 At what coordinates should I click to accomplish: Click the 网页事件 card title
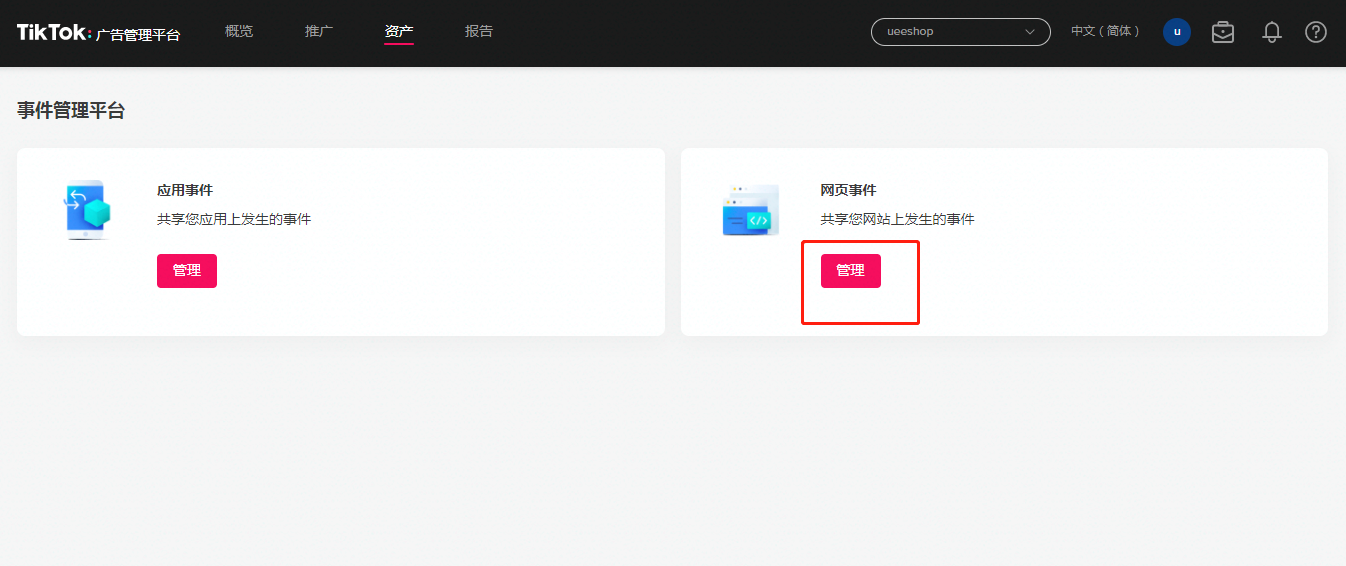(x=849, y=190)
